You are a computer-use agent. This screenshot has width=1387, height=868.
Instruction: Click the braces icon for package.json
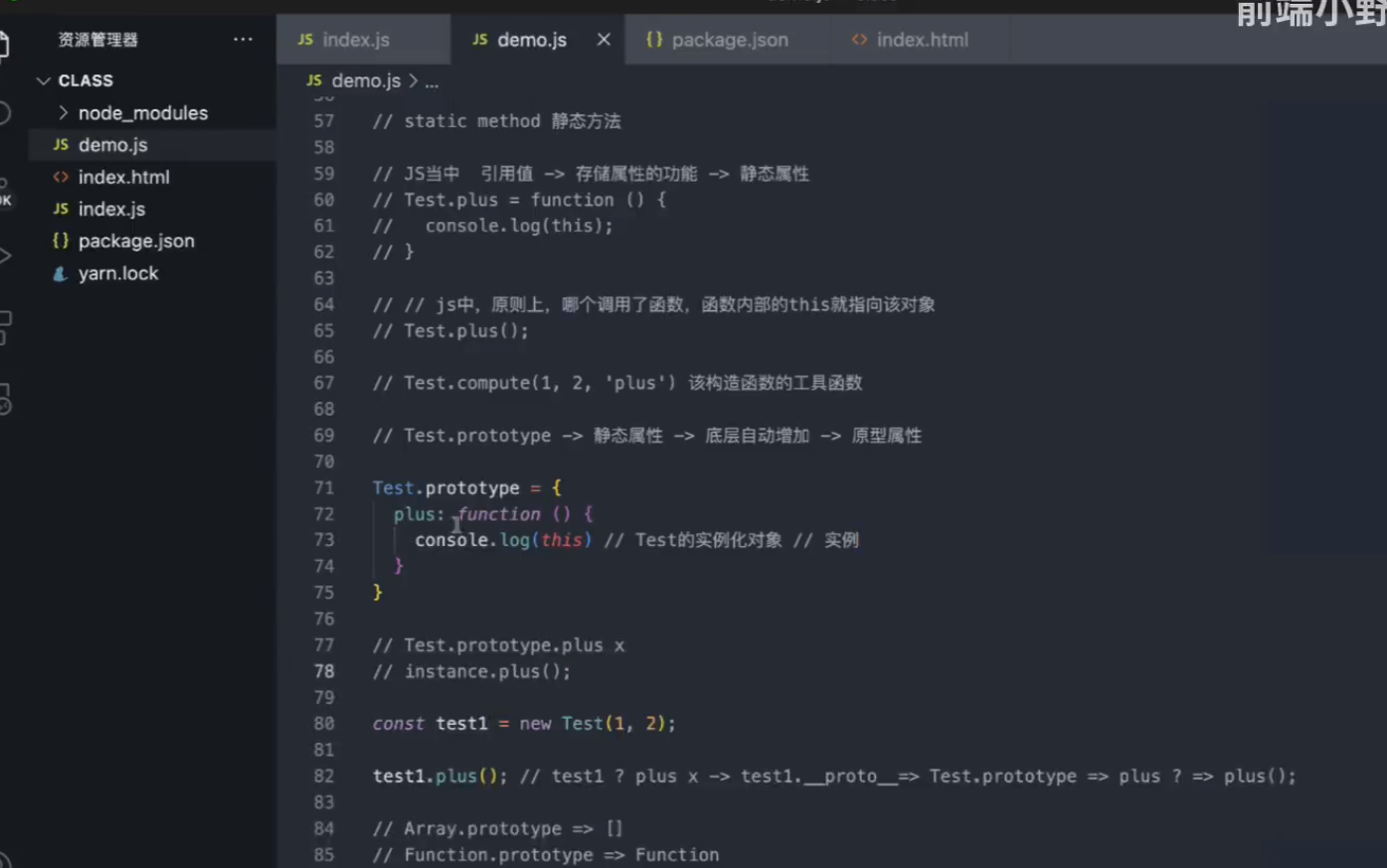pos(62,241)
